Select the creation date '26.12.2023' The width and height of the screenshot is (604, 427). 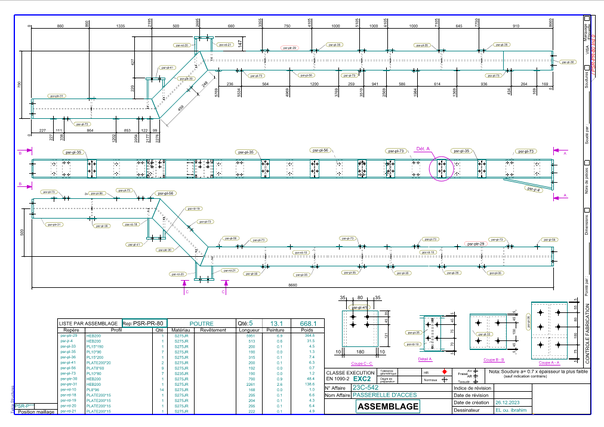508,403
